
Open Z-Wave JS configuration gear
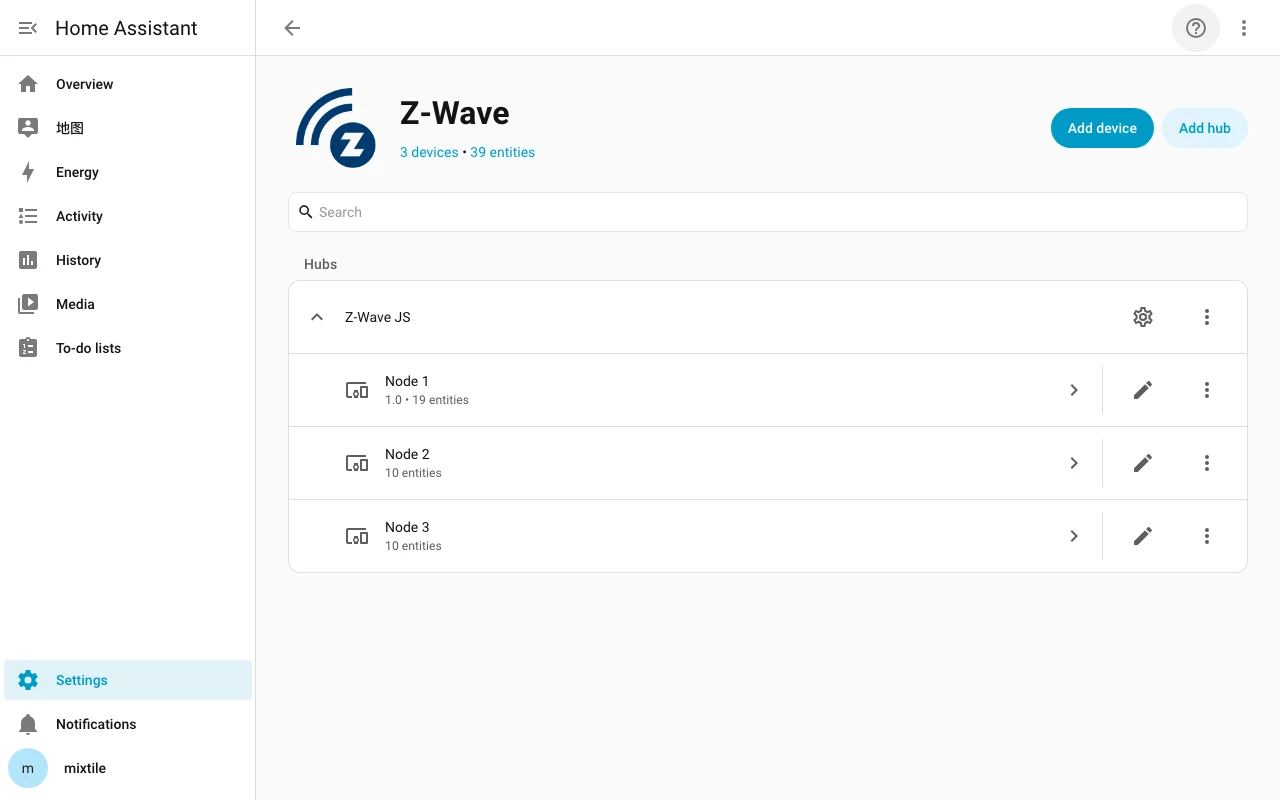coord(1143,317)
